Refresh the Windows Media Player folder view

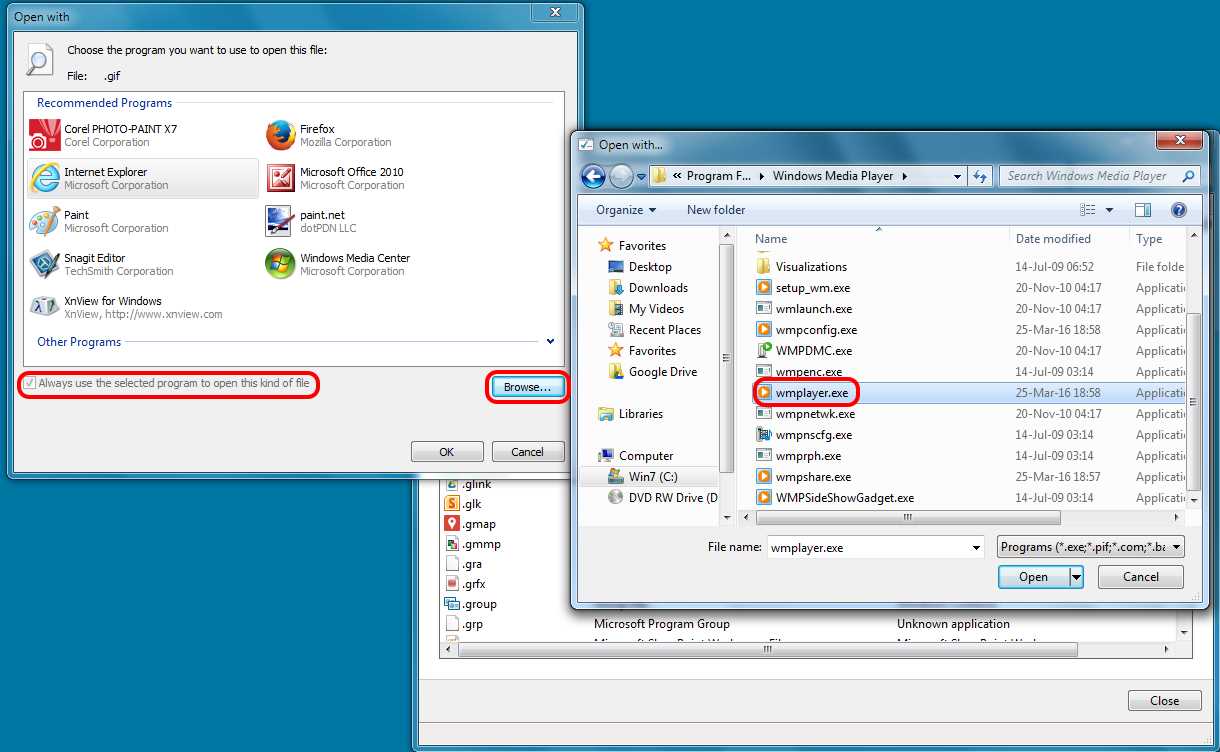tap(980, 176)
